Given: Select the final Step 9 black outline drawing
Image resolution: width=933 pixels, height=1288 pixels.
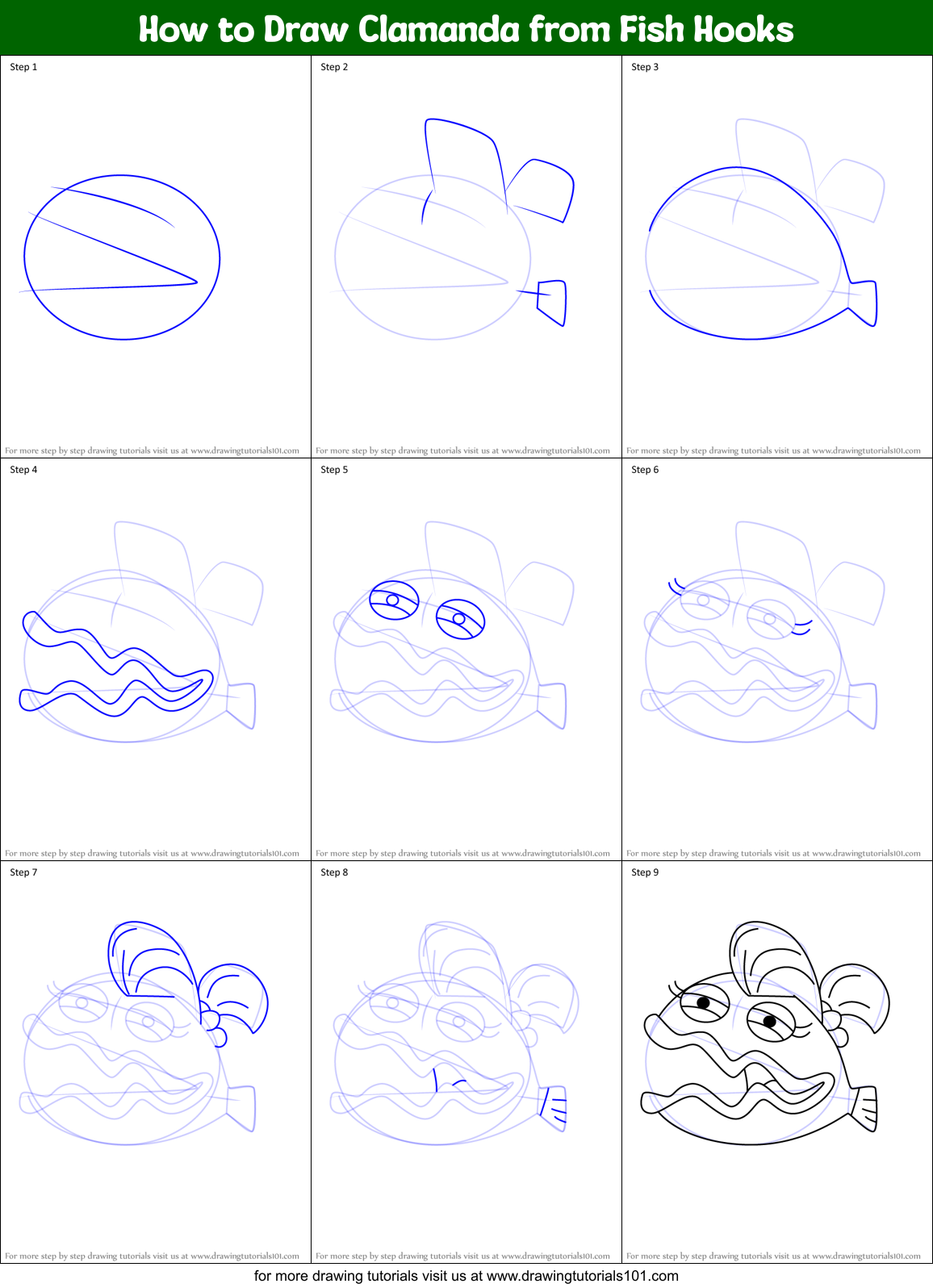Looking at the screenshot, I should [765, 1033].
